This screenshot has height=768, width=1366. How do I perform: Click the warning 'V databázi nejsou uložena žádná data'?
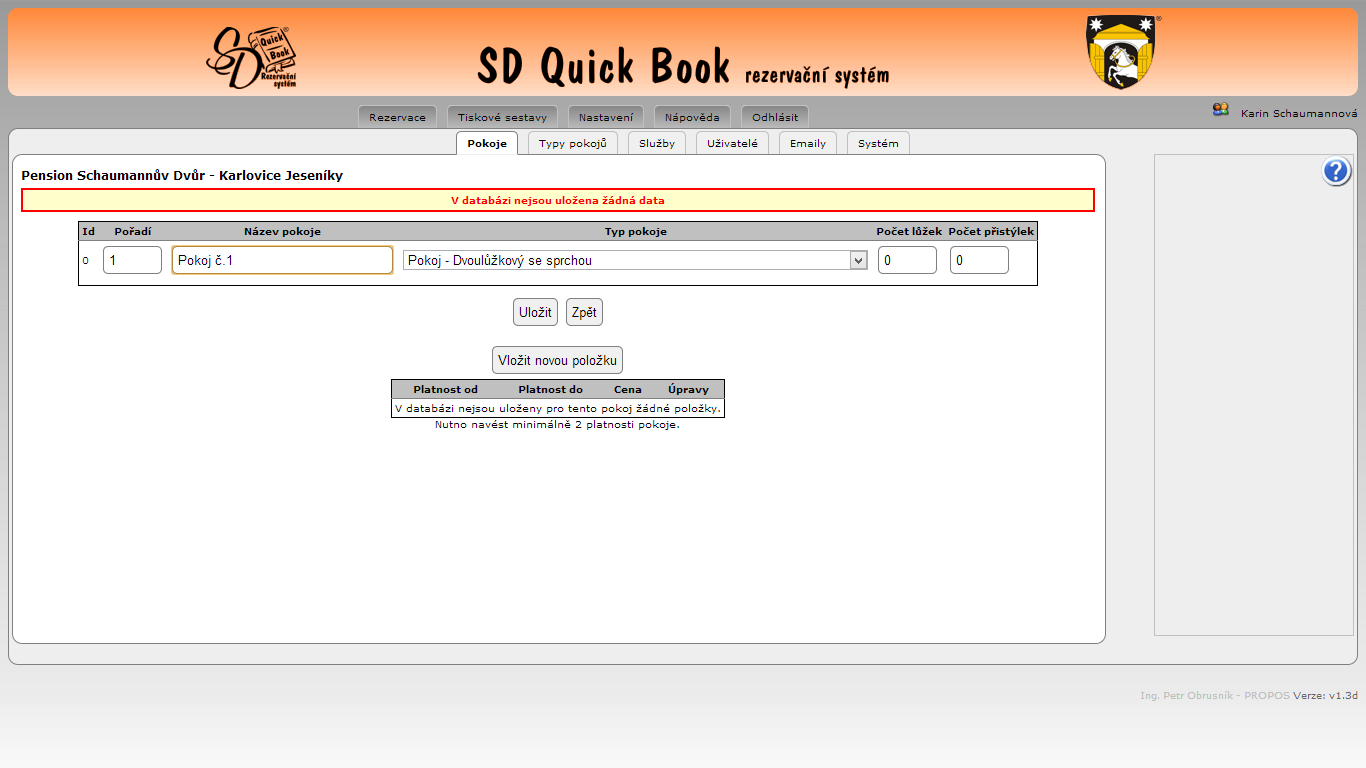click(558, 200)
